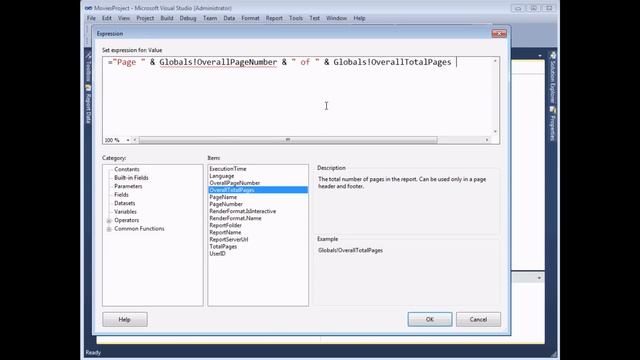The image size is (640, 360).
Task: Select RenderFormat.IsInteractive in Item list
Action: (x=258, y=211)
